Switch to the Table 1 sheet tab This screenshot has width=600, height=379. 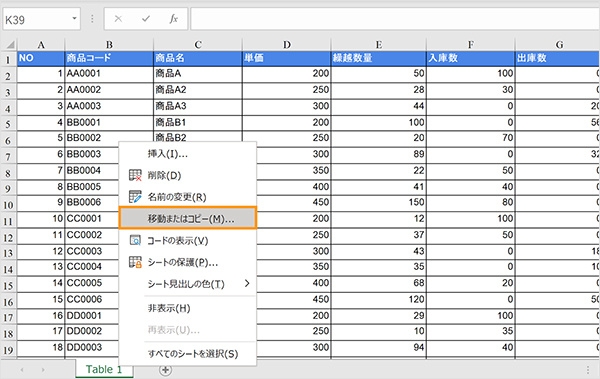point(104,369)
